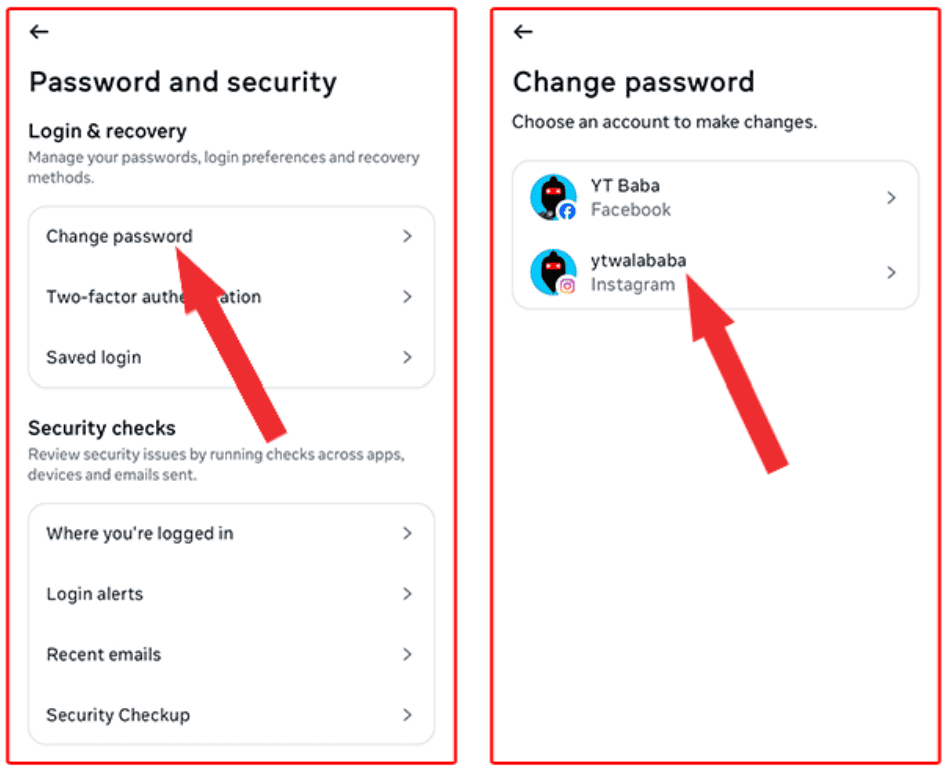Open Saved login settings
The height and width of the screenshot is (768, 946).
pos(231,357)
